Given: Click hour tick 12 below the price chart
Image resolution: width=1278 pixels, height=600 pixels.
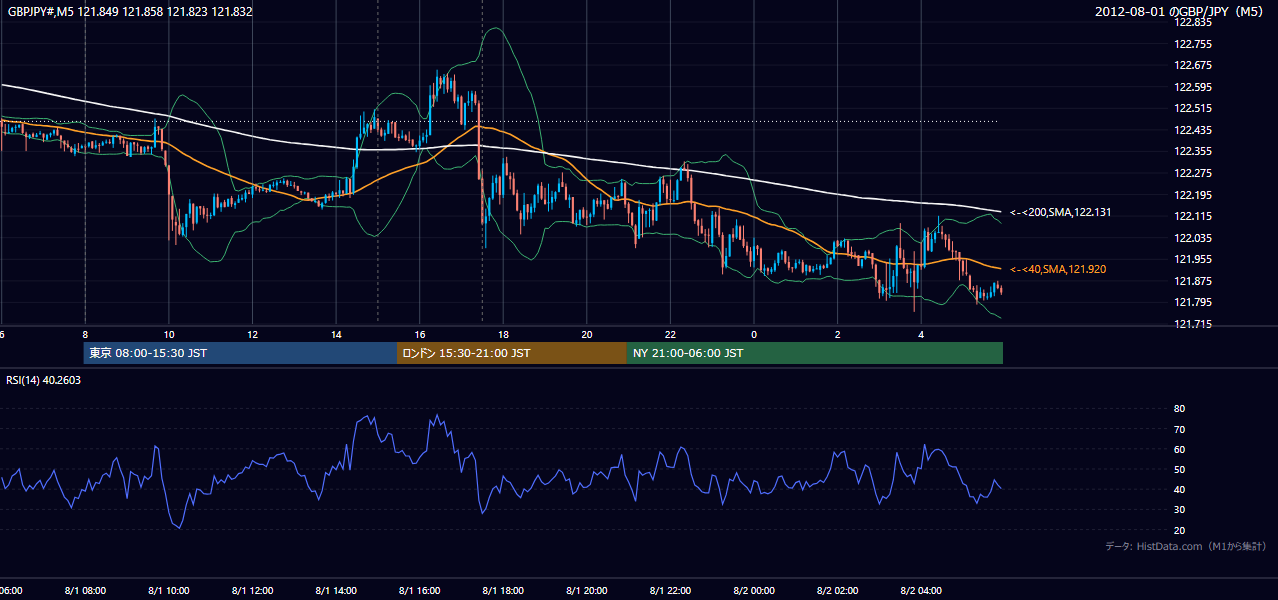Looking at the screenshot, I should (x=252, y=335).
